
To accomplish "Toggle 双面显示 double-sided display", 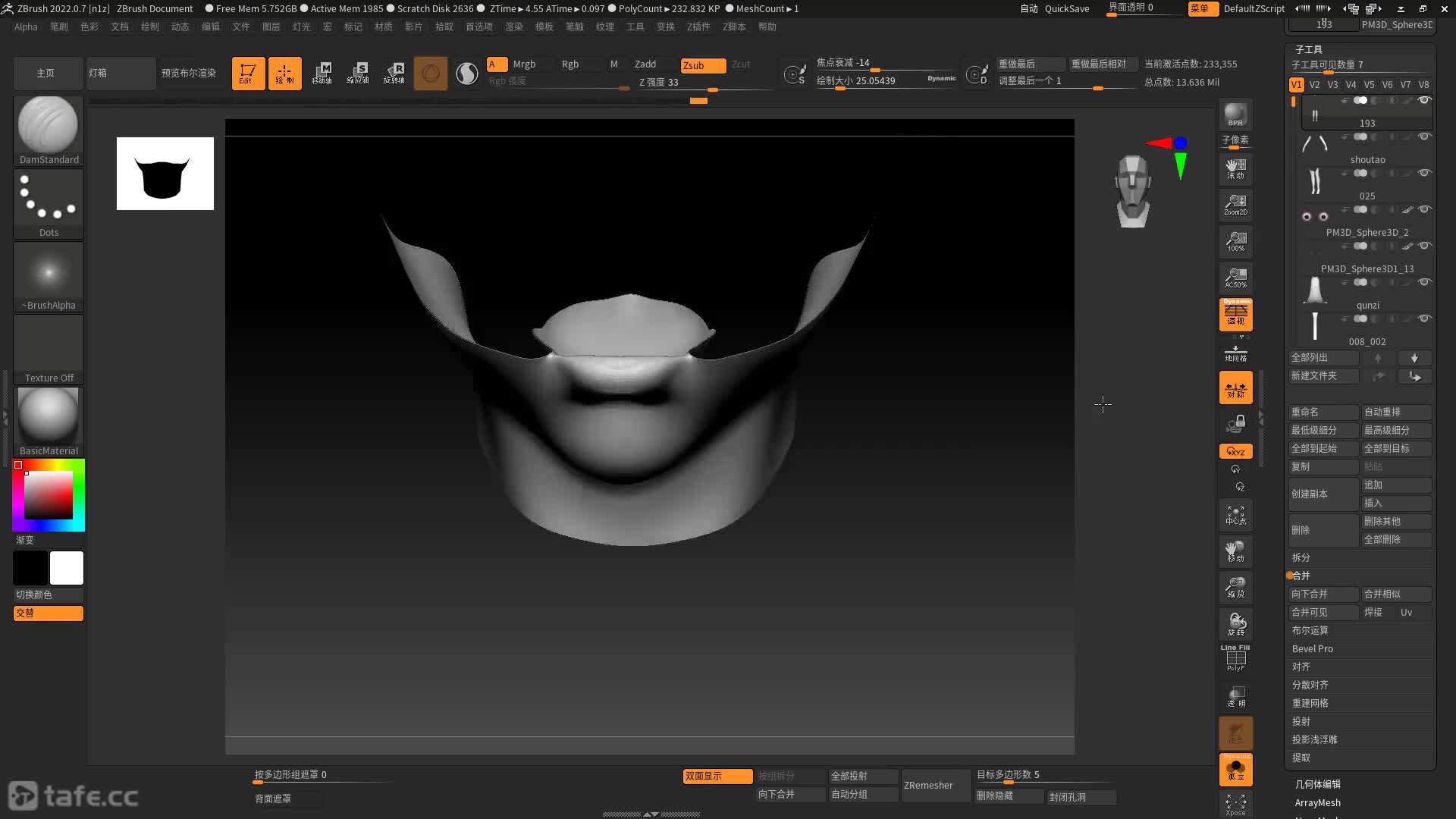I will tap(717, 776).
